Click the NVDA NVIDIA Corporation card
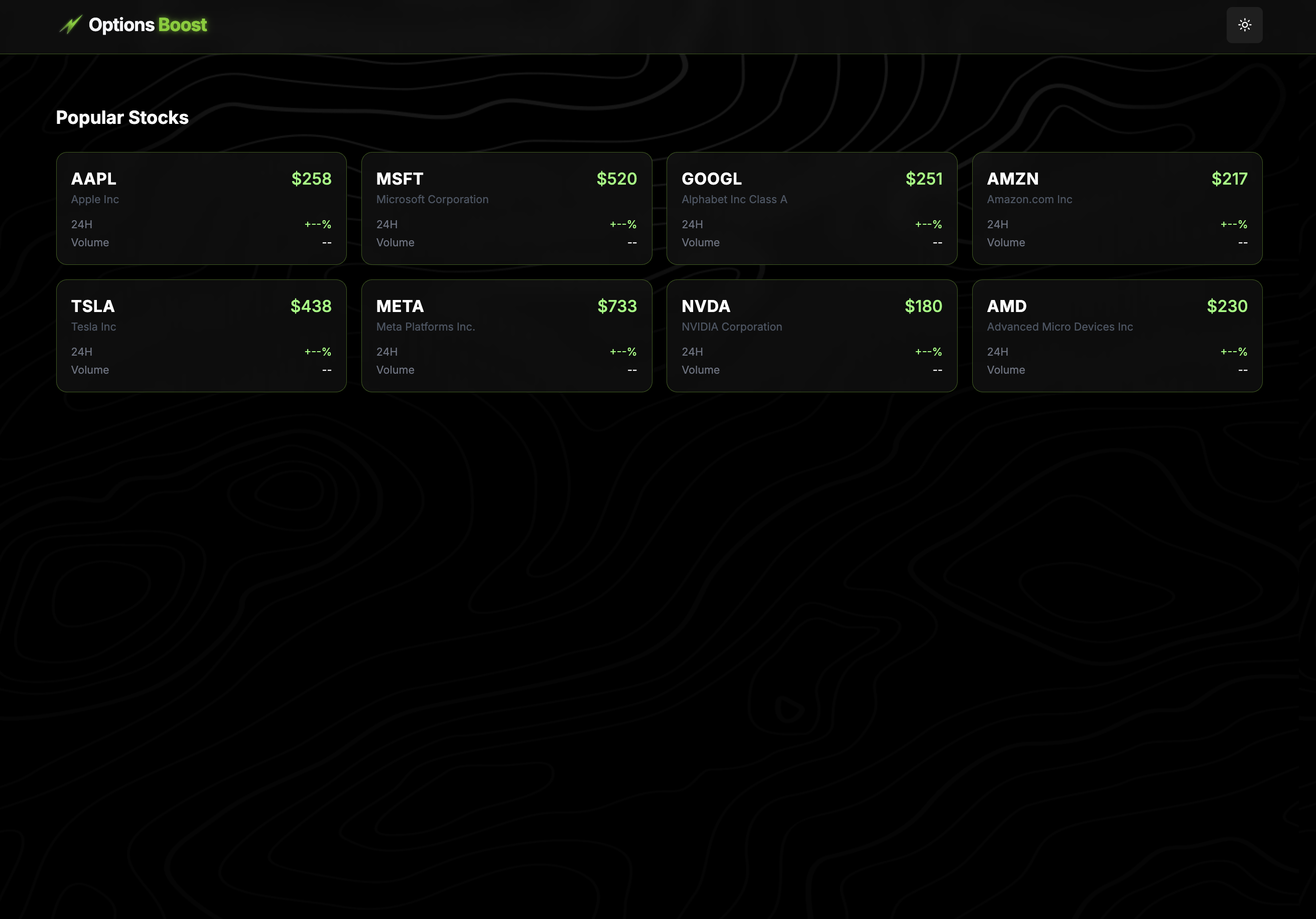 (812, 336)
